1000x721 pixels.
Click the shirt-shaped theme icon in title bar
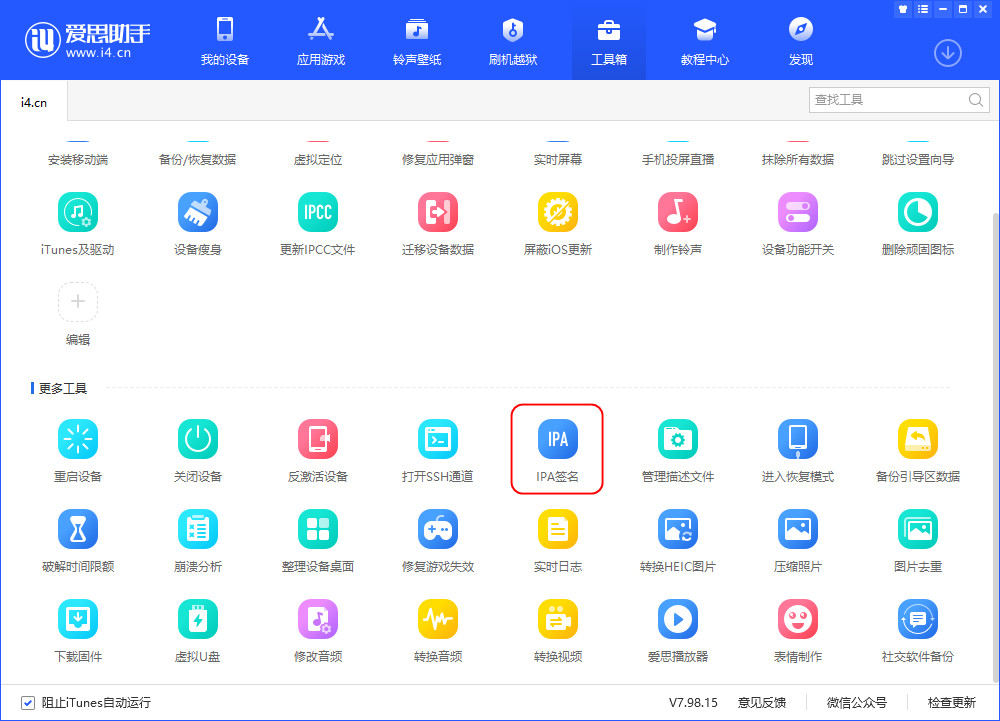click(901, 9)
